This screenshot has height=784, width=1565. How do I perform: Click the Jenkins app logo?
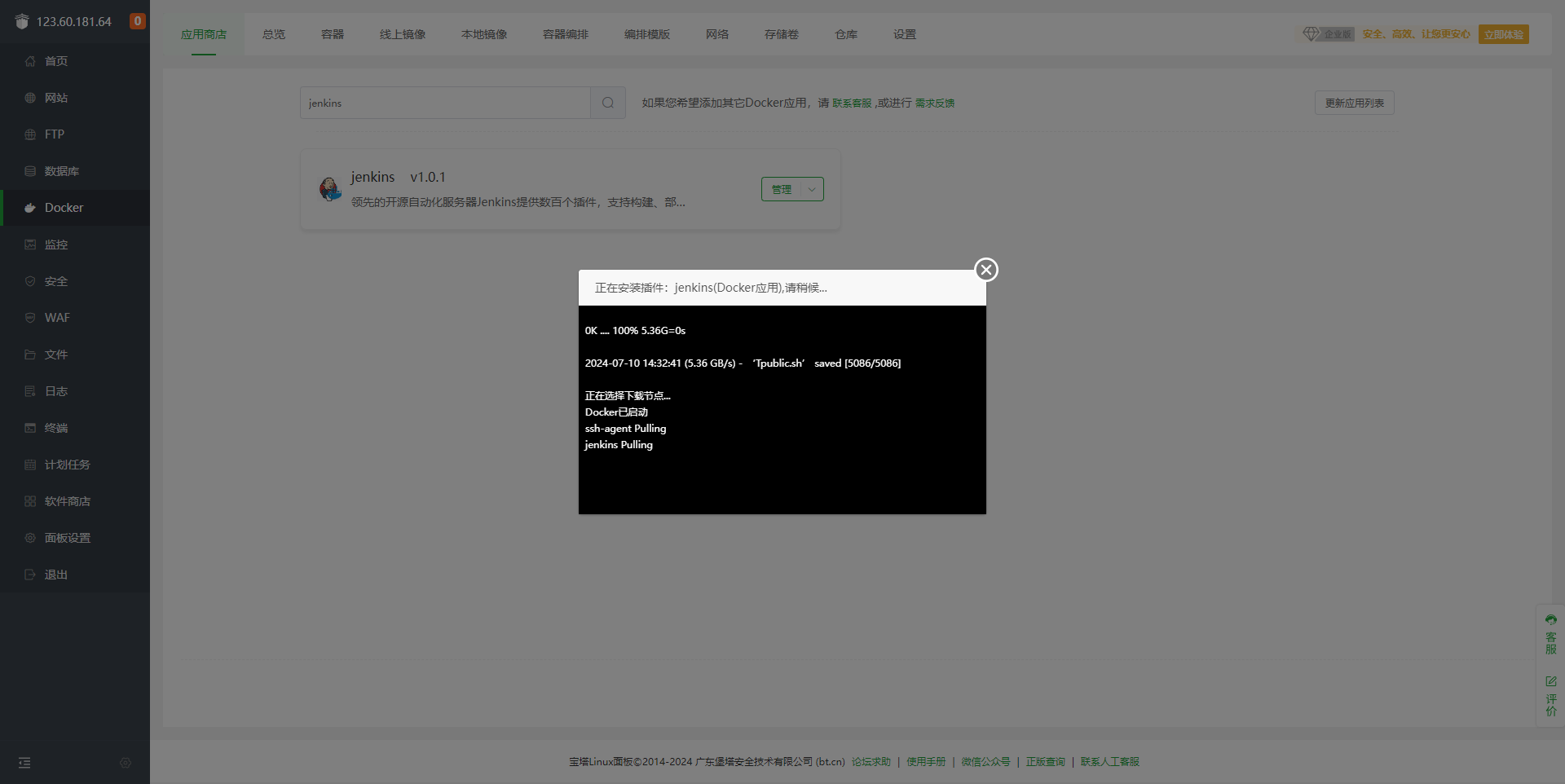click(x=330, y=189)
